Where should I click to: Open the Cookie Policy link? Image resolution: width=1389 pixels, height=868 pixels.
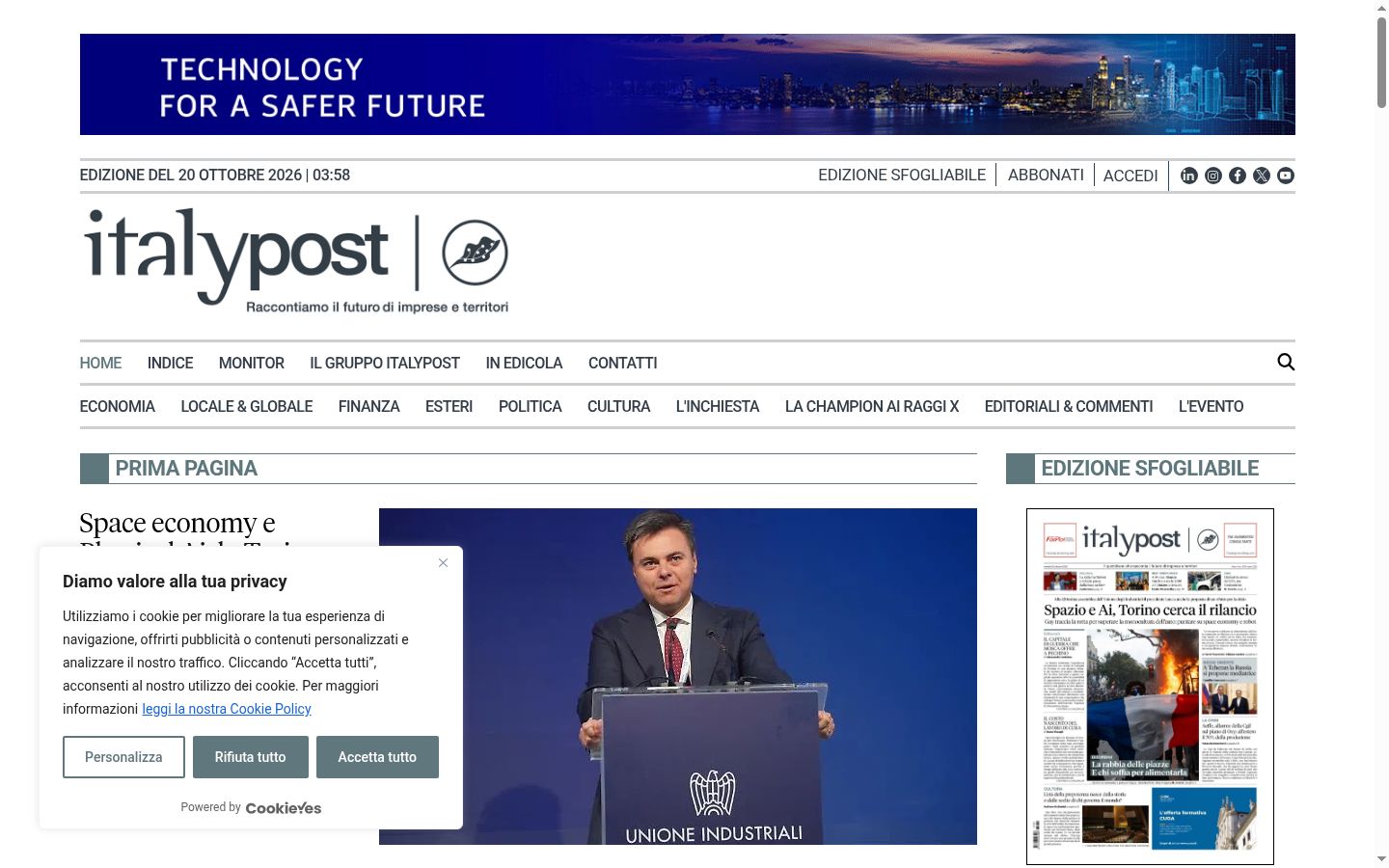(227, 709)
